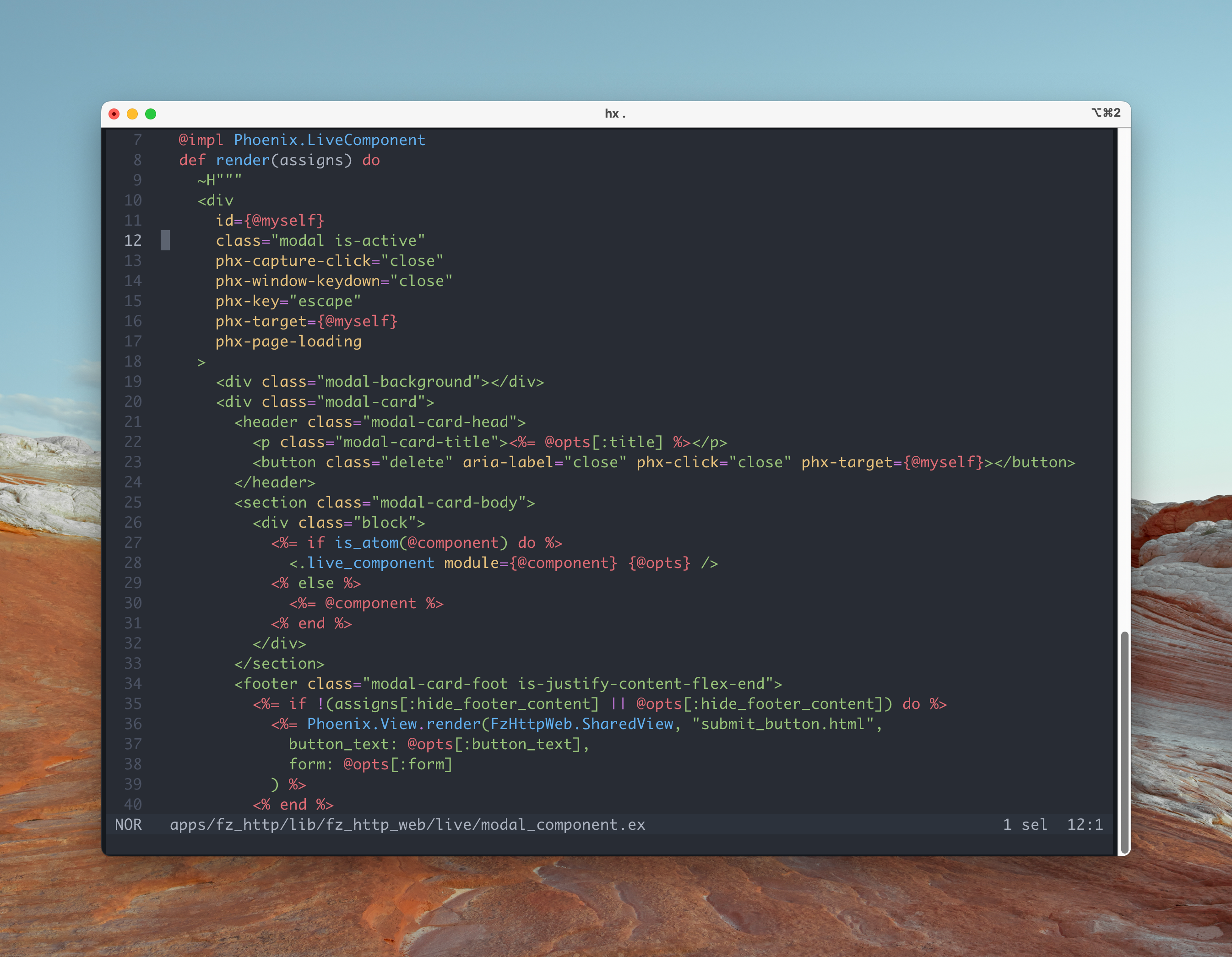Click the green zoom window button
This screenshot has height=957, width=1232.
tap(151, 114)
